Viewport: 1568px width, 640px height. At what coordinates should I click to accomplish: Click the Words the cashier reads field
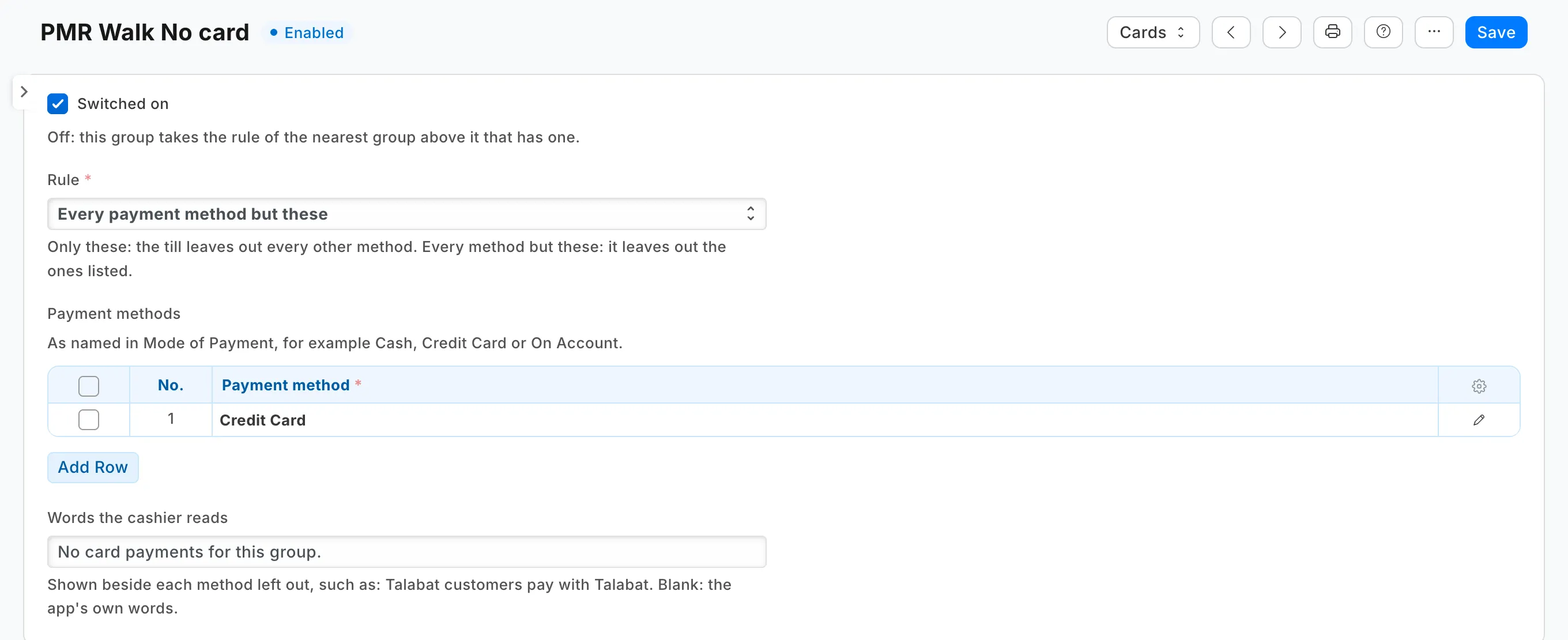406,552
